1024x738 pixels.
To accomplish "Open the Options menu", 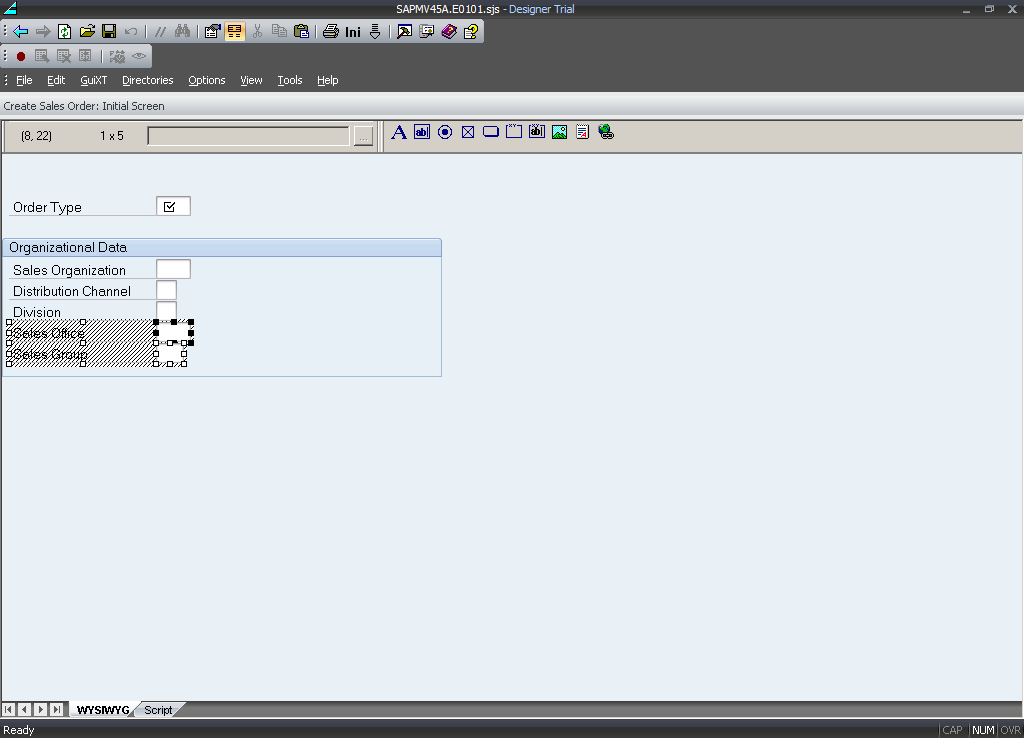I will point(206,80).
